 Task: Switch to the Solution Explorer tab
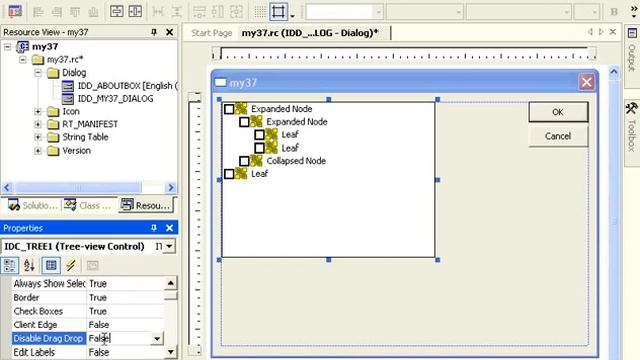point(32,205)
